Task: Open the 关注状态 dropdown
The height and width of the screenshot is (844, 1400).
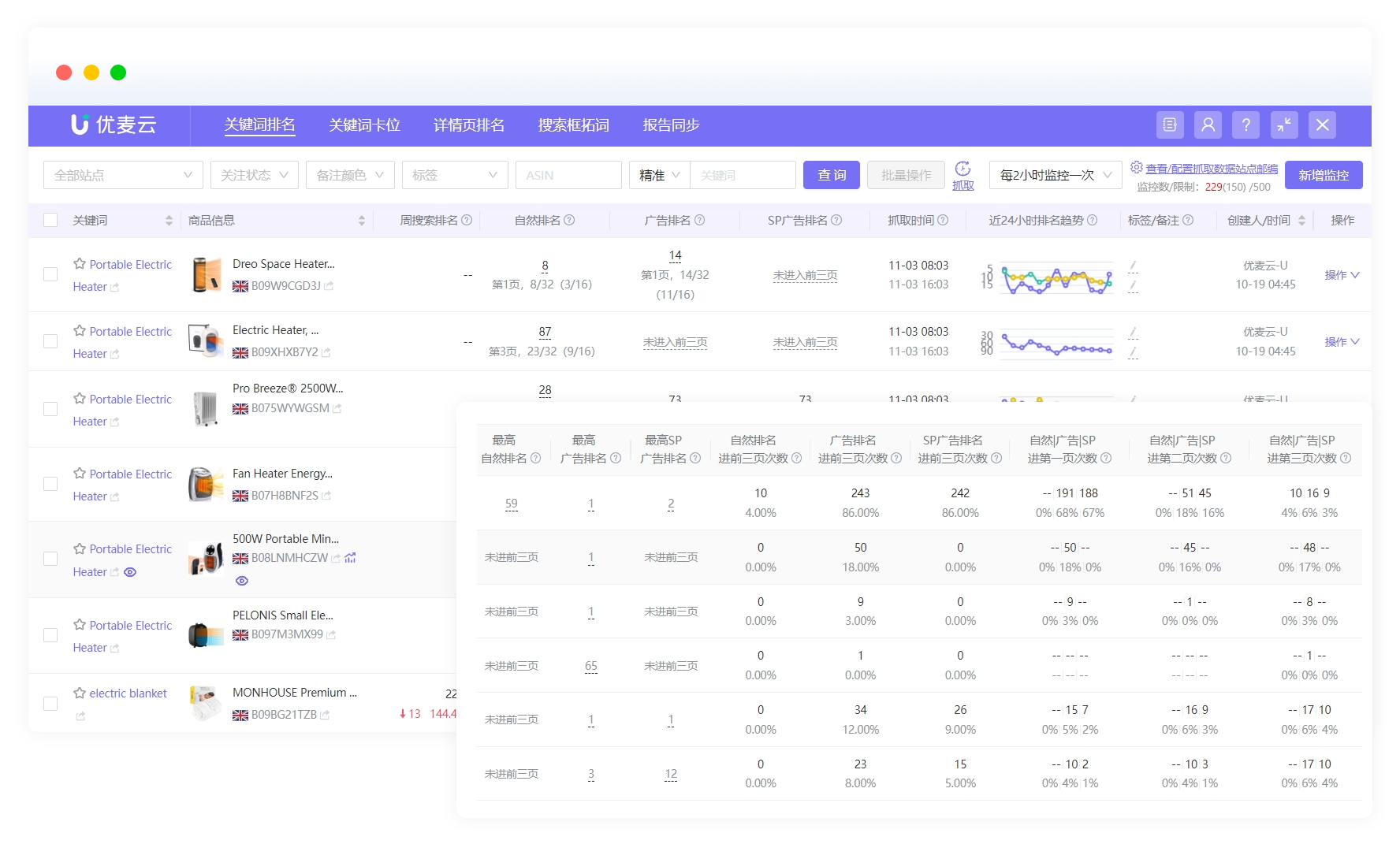Action: [x=255, y=175]
